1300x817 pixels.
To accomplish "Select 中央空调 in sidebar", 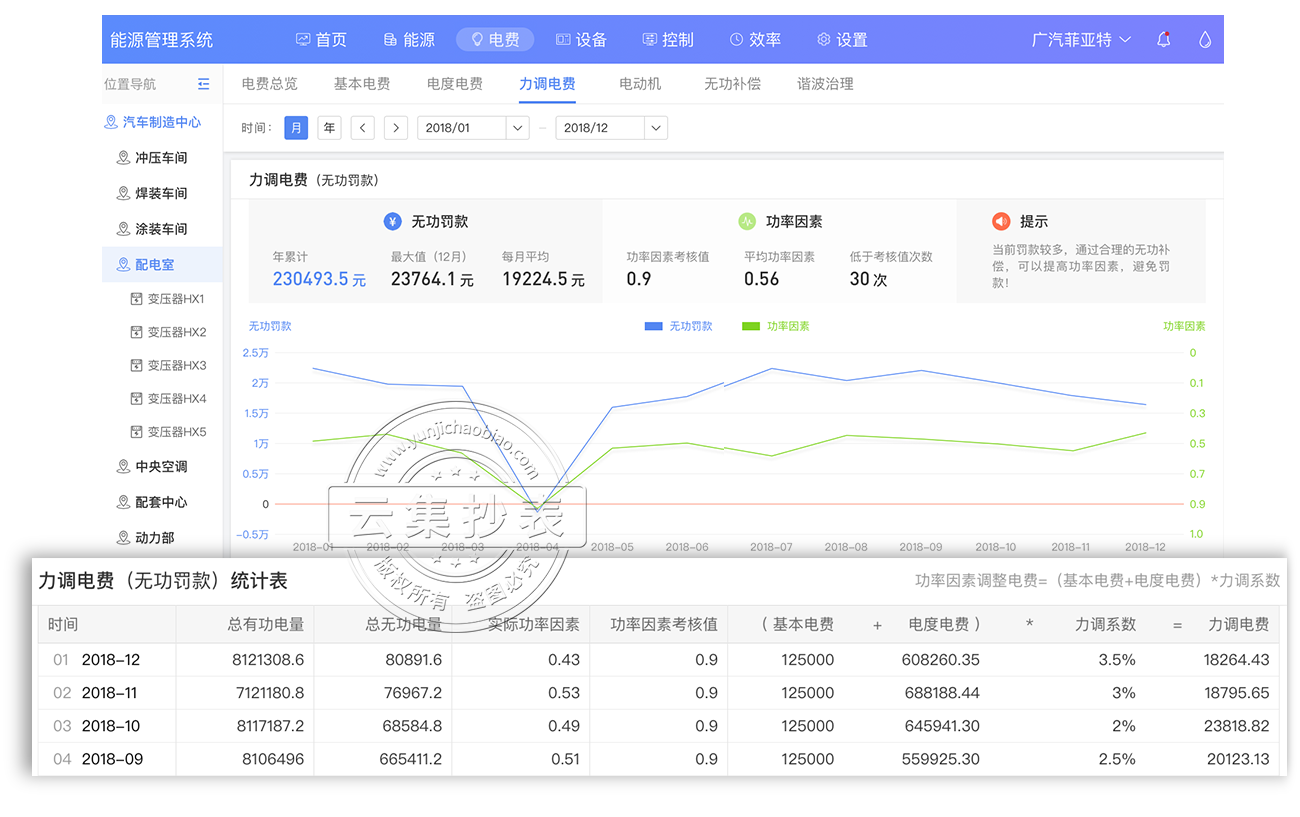I will pyautogui.click(x=152, y=467).
